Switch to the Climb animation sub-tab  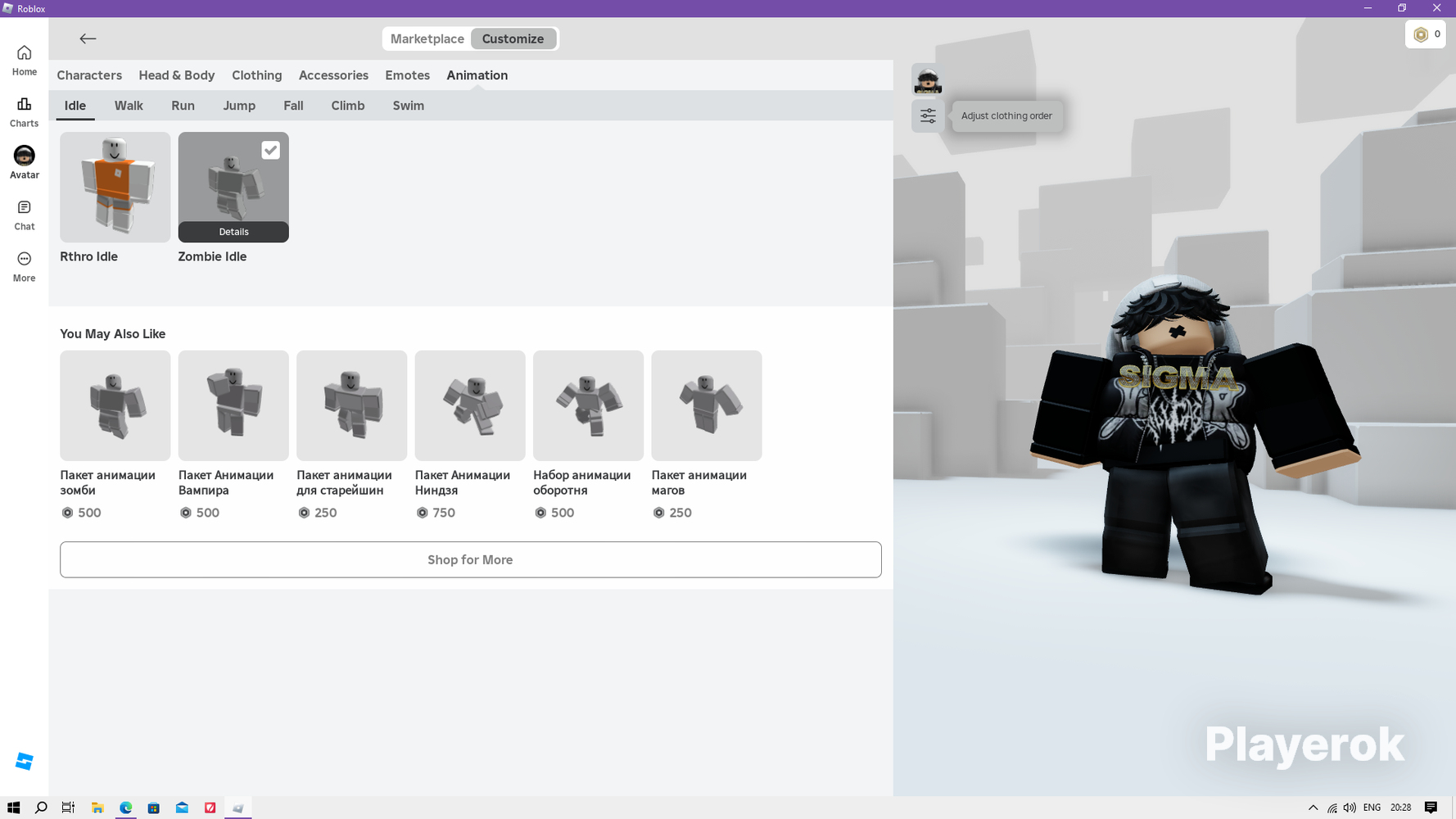[x=348, y=106]
